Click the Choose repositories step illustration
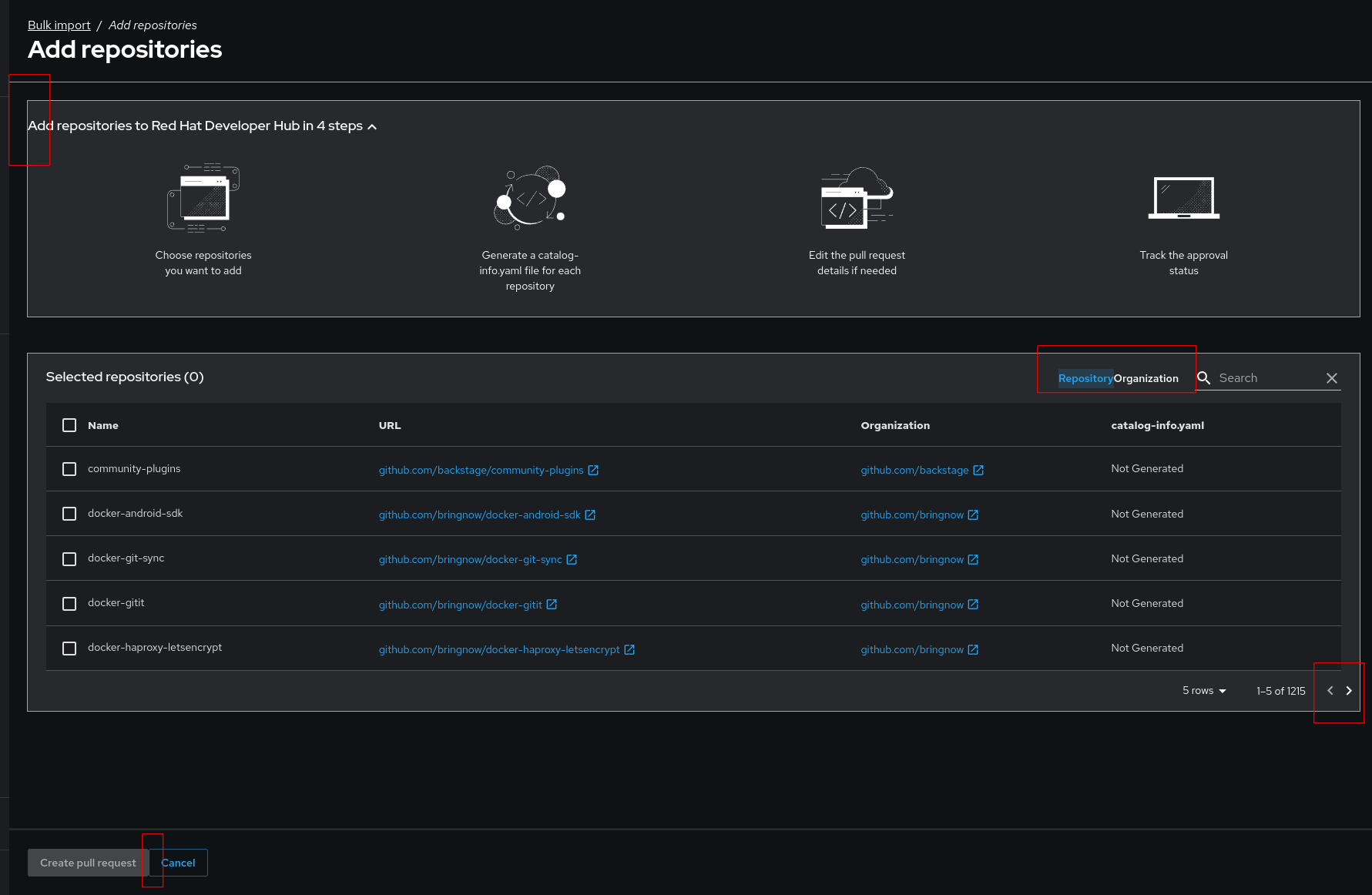1372x895 pixels. (203, 198)
